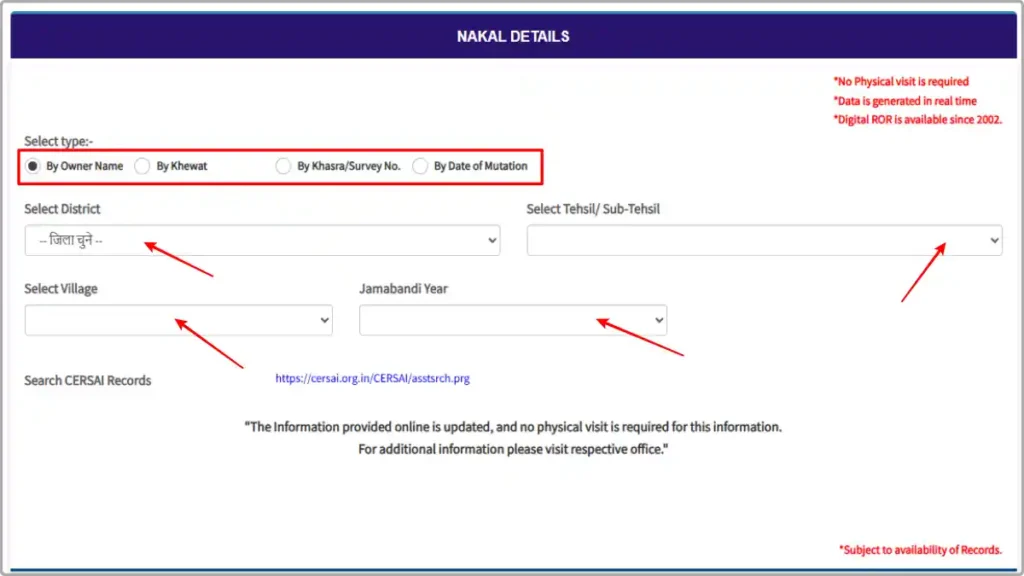This screenshot has height=576, width=1024.
Task: Open the cersai.org.in asset search link
Action: (372, 379)
